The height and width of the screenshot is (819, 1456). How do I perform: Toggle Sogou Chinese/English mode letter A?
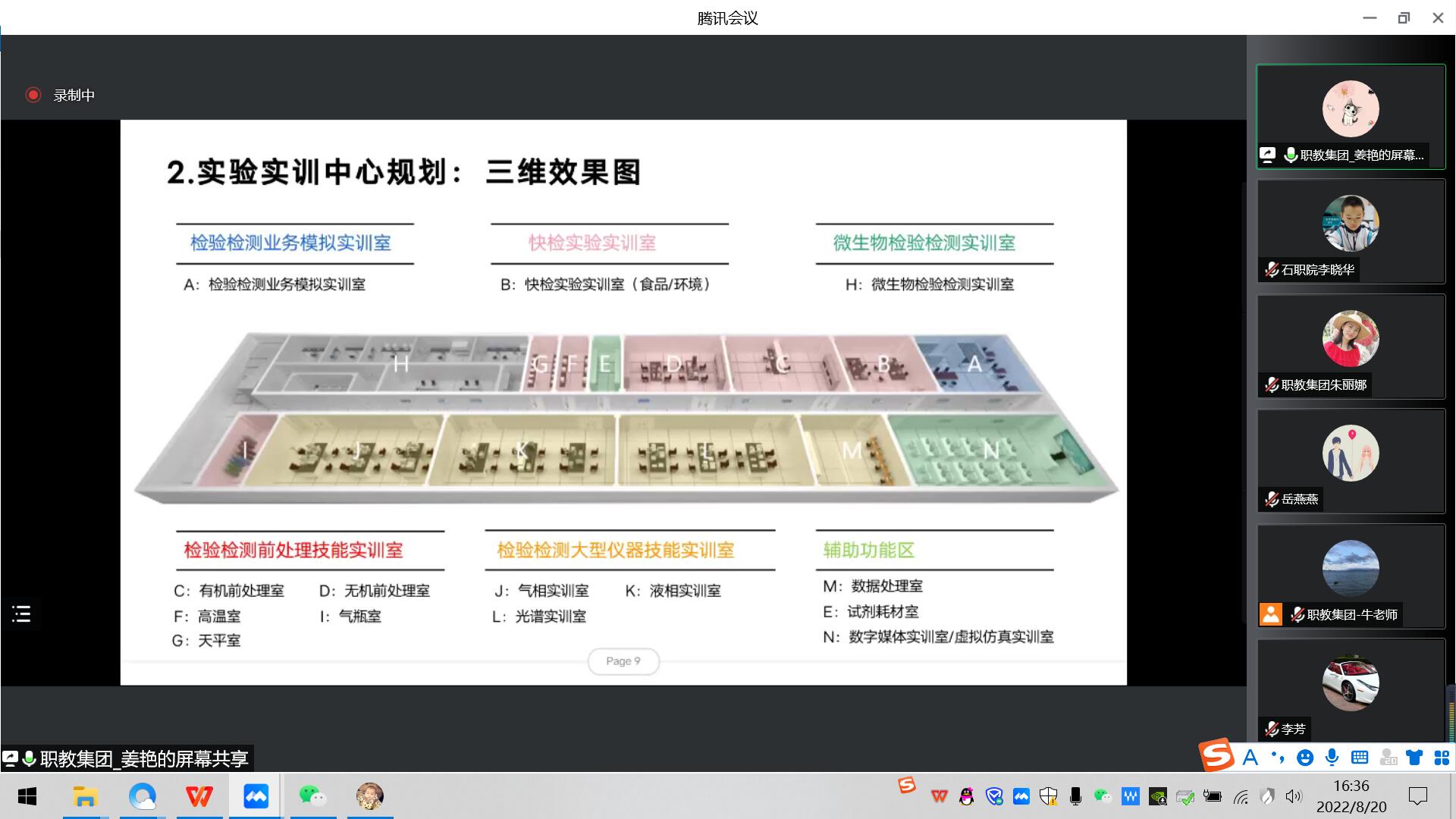tap(1250, 758)
